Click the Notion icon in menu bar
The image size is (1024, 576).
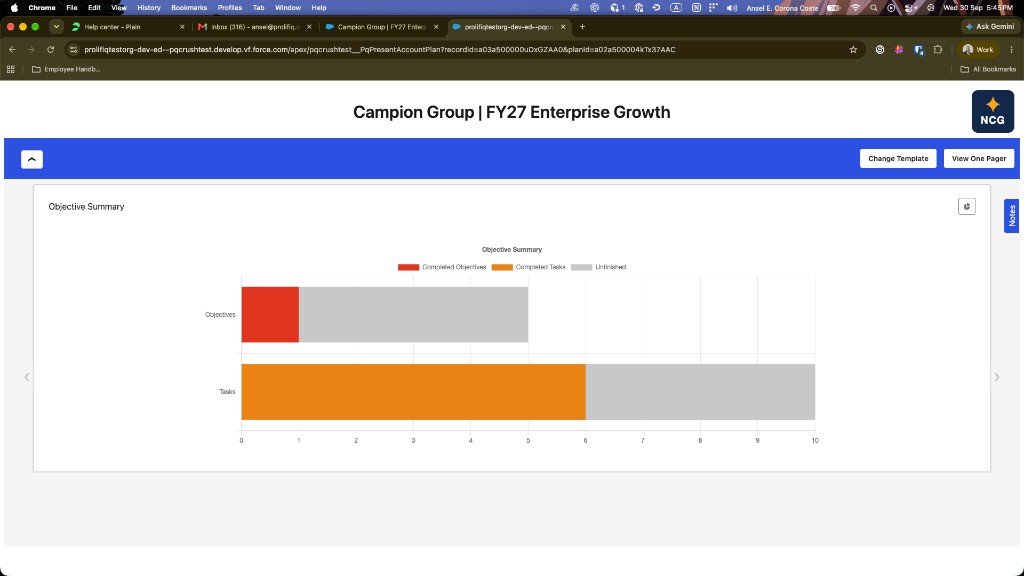696,8
